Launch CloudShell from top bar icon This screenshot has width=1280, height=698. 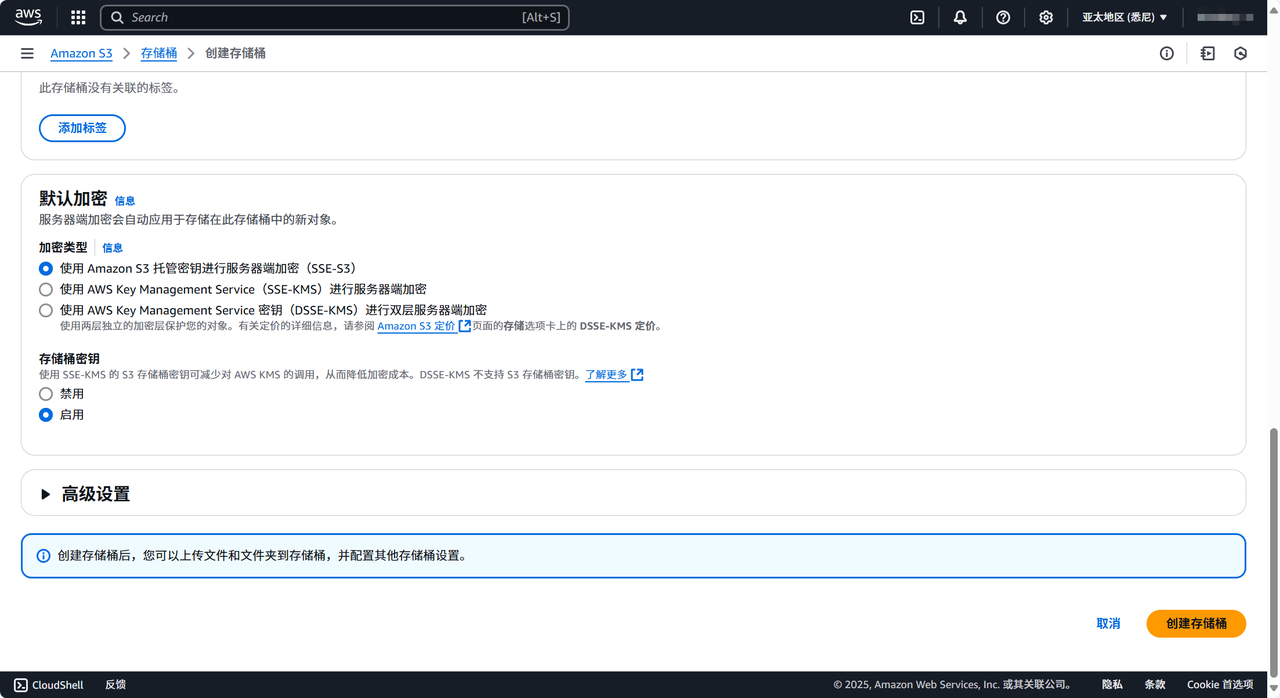(917, 17)
